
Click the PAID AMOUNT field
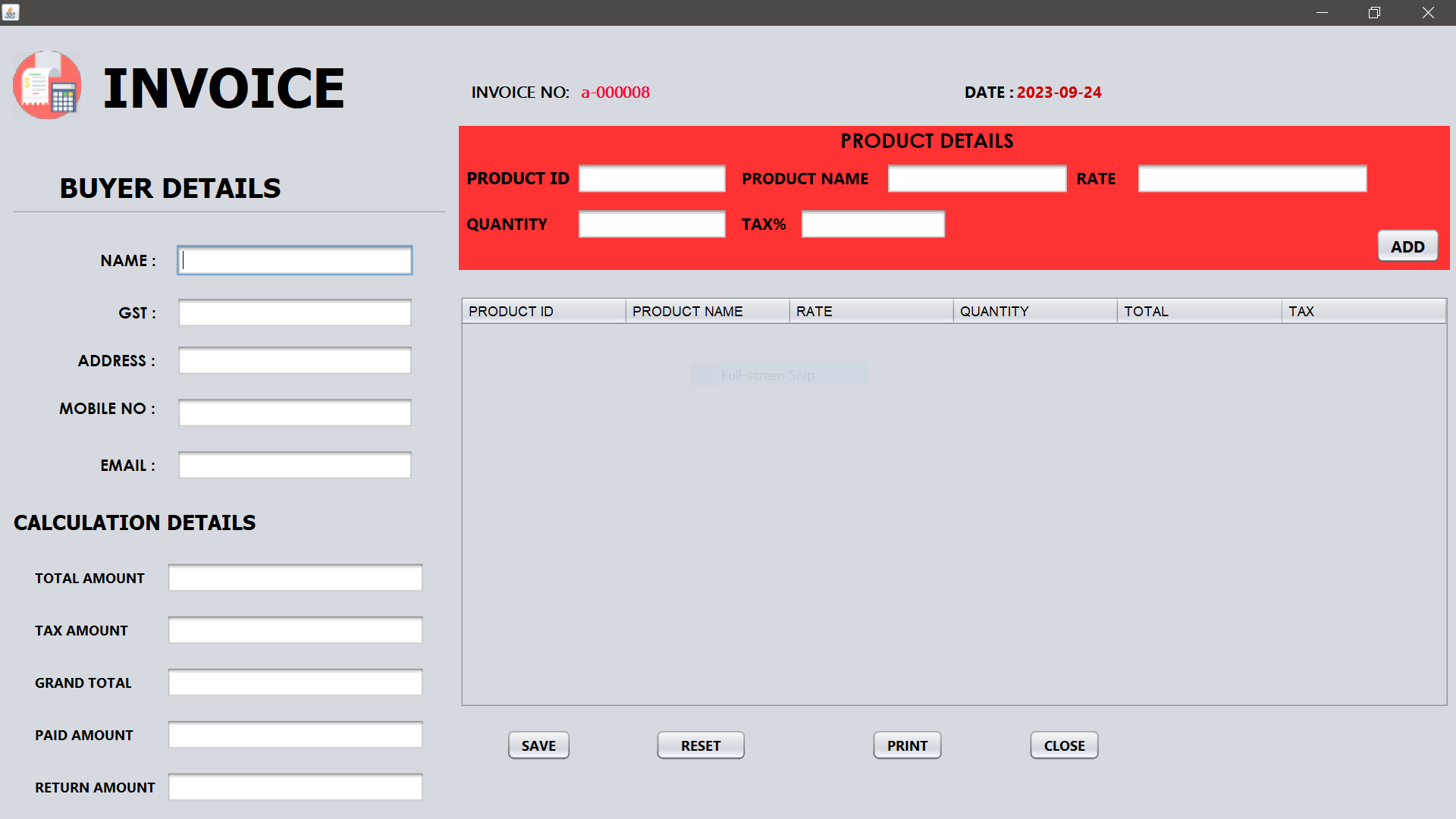point(295,734)
